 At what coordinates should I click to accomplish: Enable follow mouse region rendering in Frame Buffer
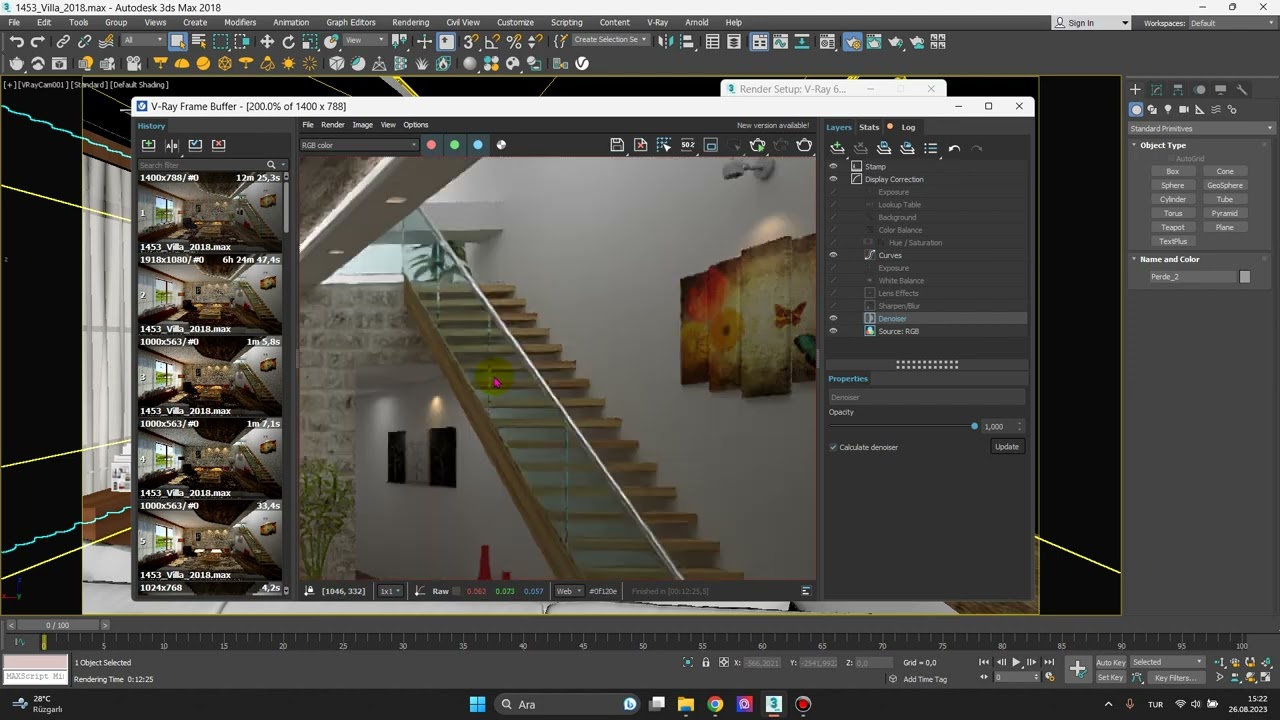(x=664, y=145)
